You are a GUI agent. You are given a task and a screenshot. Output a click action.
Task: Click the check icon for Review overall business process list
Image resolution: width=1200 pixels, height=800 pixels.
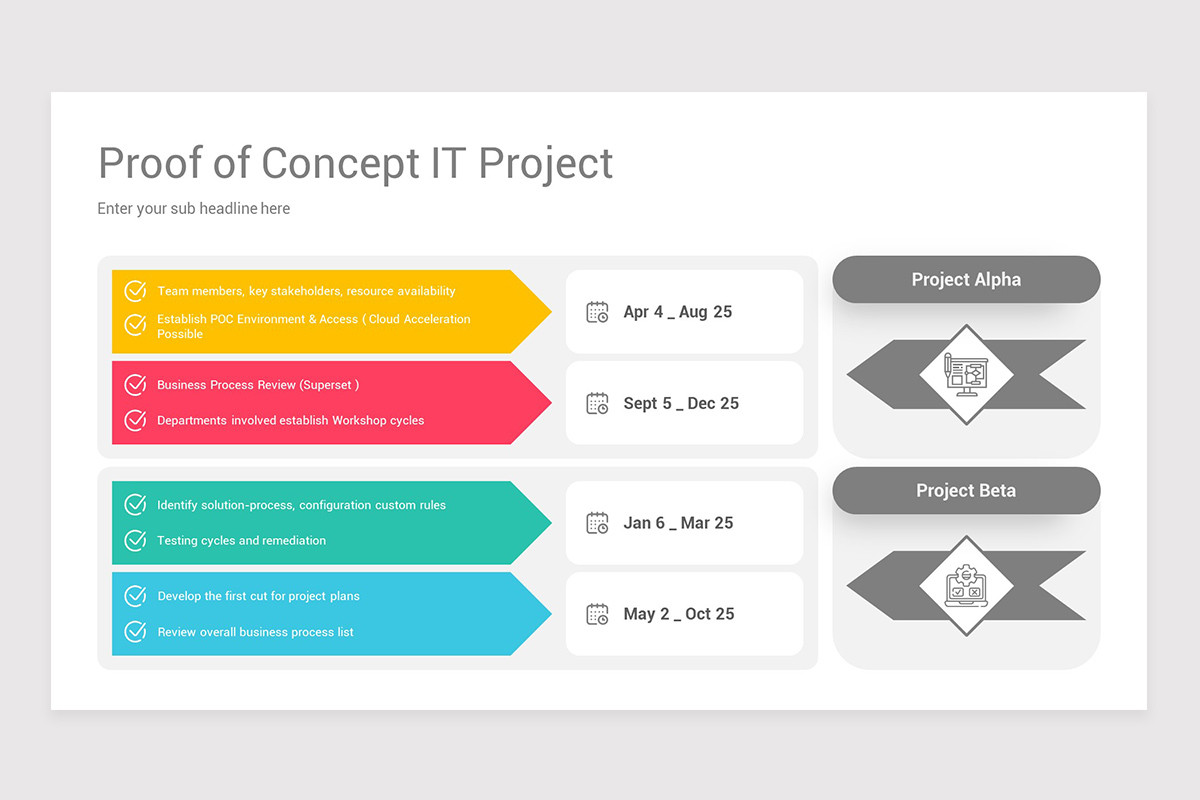click(x=135, y=632)
